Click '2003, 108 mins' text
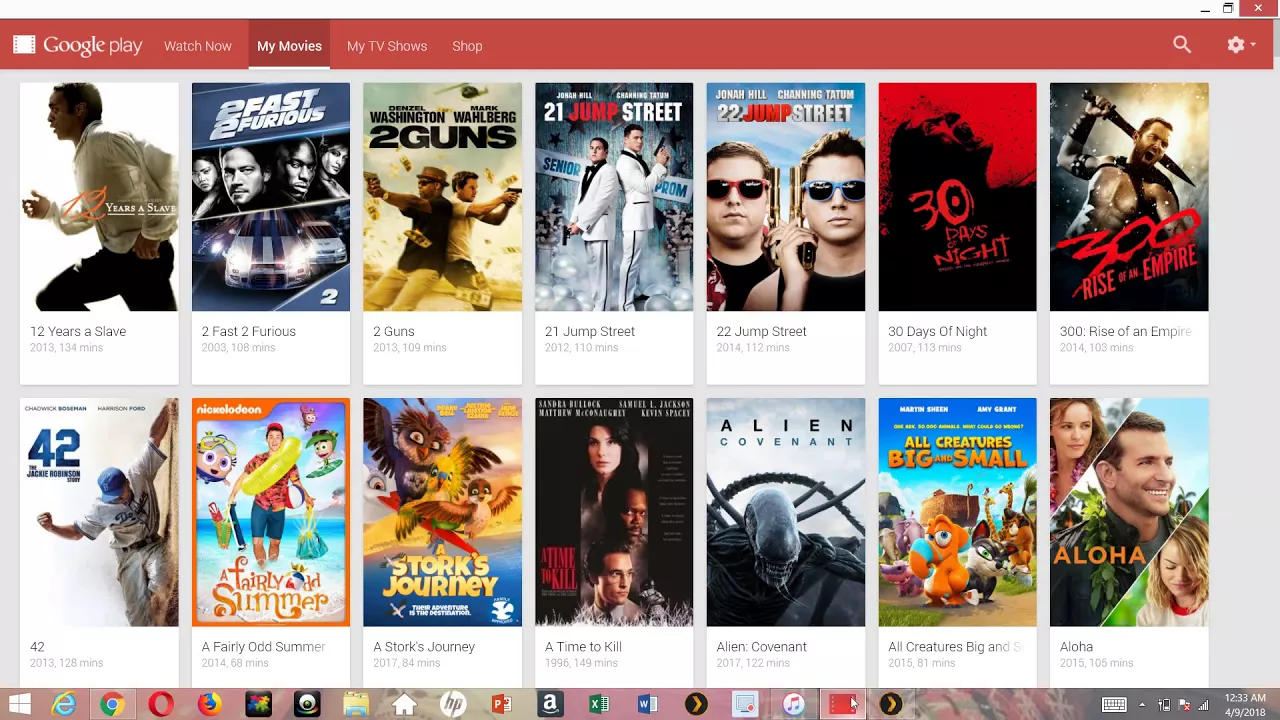This screenshot has width=1280, height=720. coord(238,348)
